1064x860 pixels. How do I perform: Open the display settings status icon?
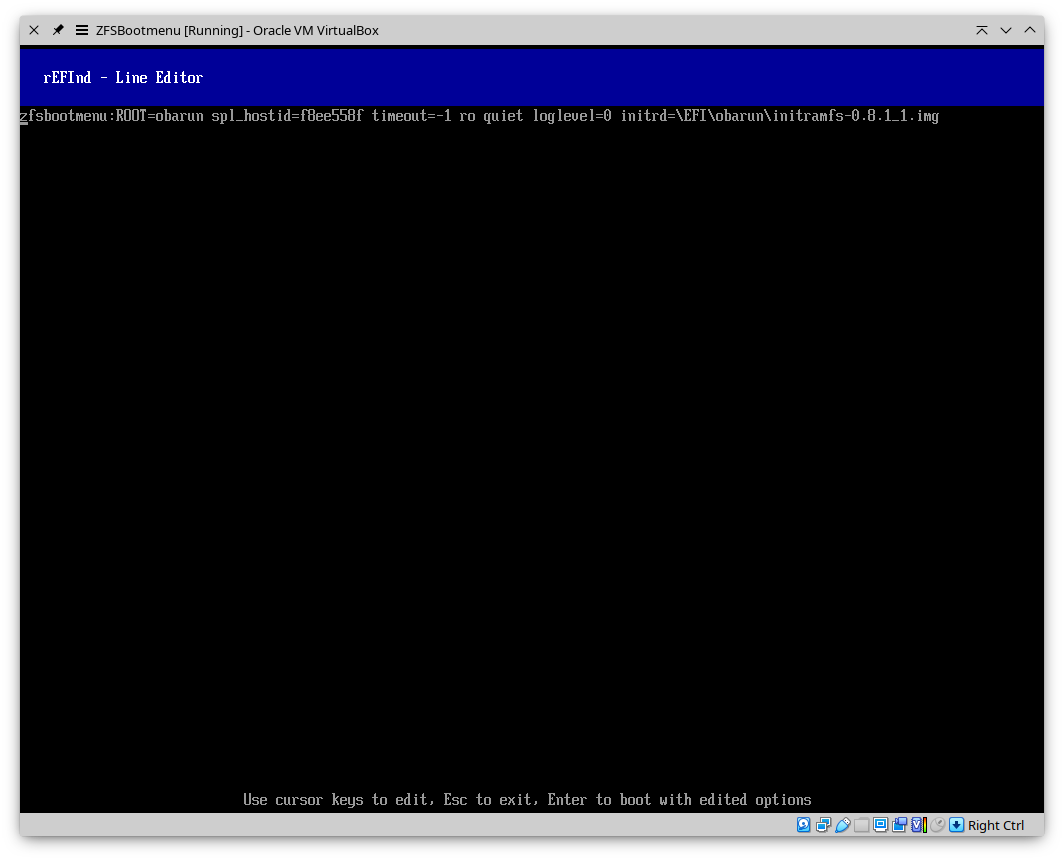(881, 825)
